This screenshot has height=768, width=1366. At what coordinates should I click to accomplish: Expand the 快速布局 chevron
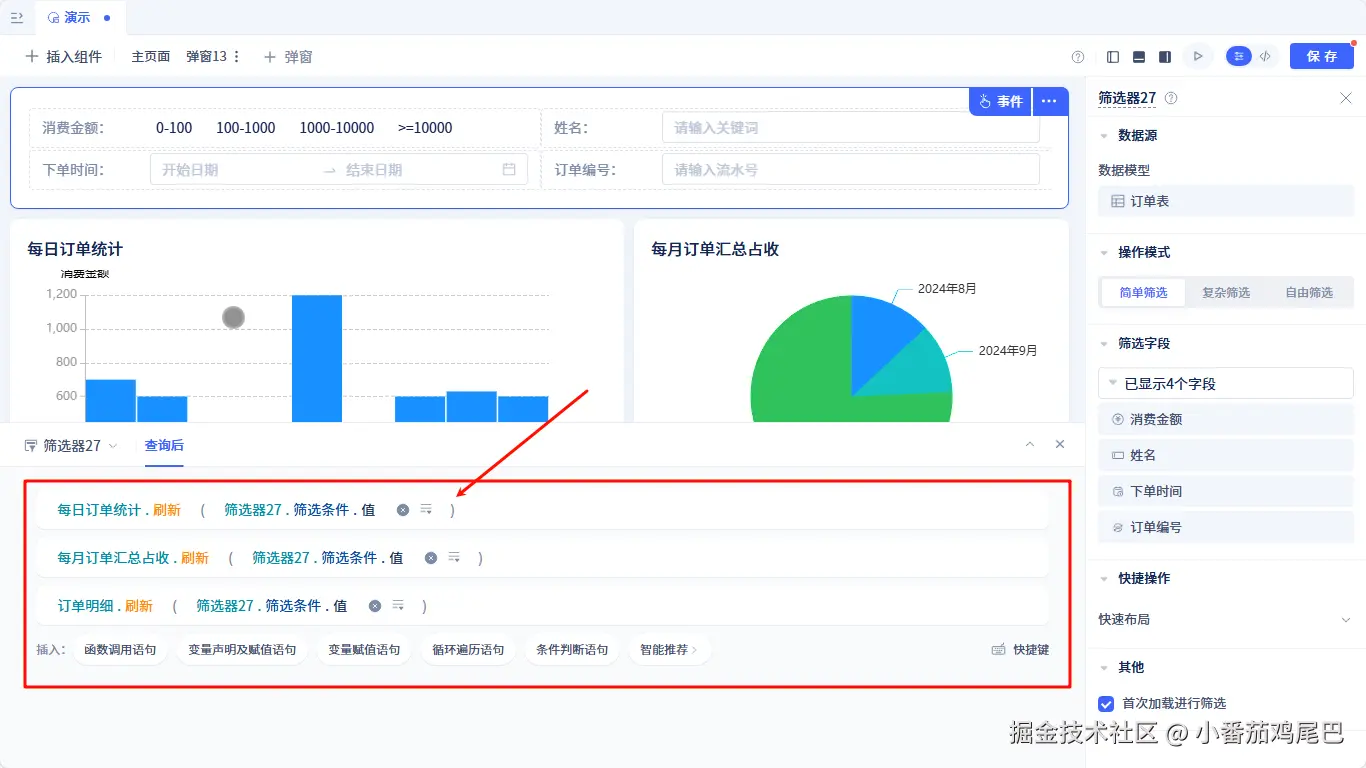pos(1346,620)
